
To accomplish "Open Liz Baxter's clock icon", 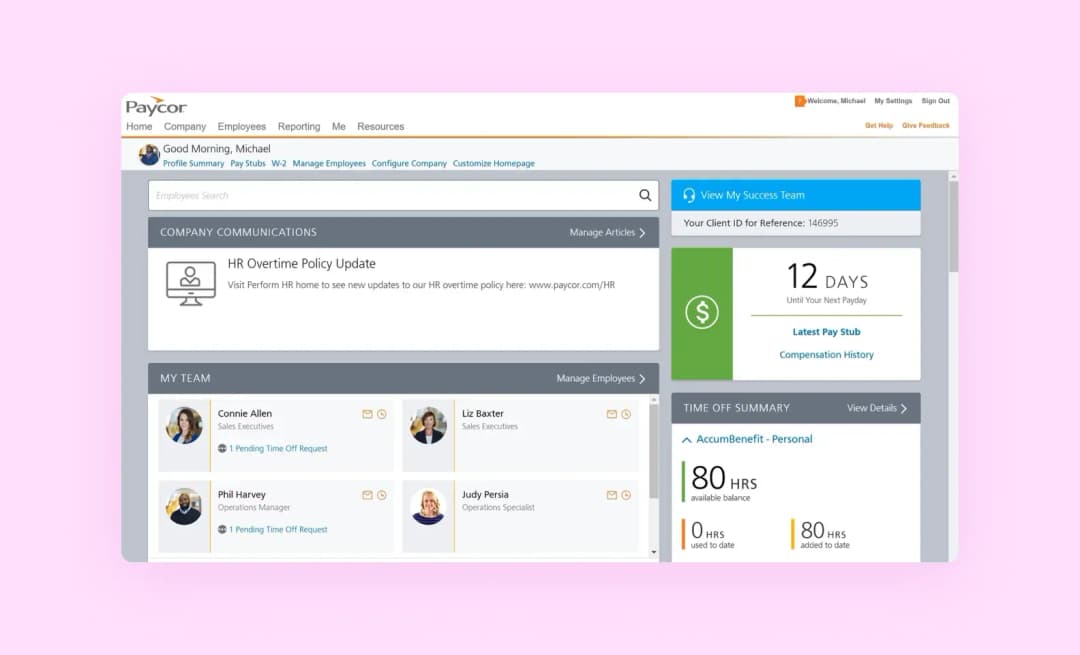I will pos(626,414).
